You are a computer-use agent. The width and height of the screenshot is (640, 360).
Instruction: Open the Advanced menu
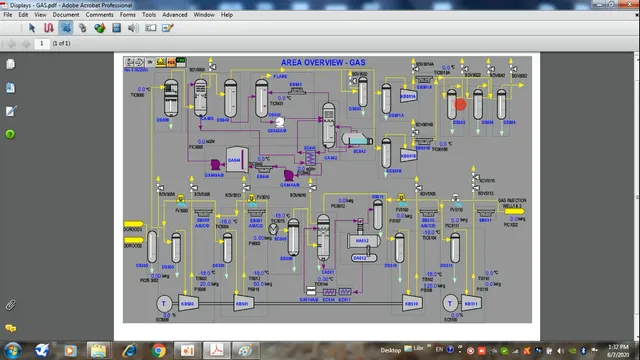(x=175, y=15)
